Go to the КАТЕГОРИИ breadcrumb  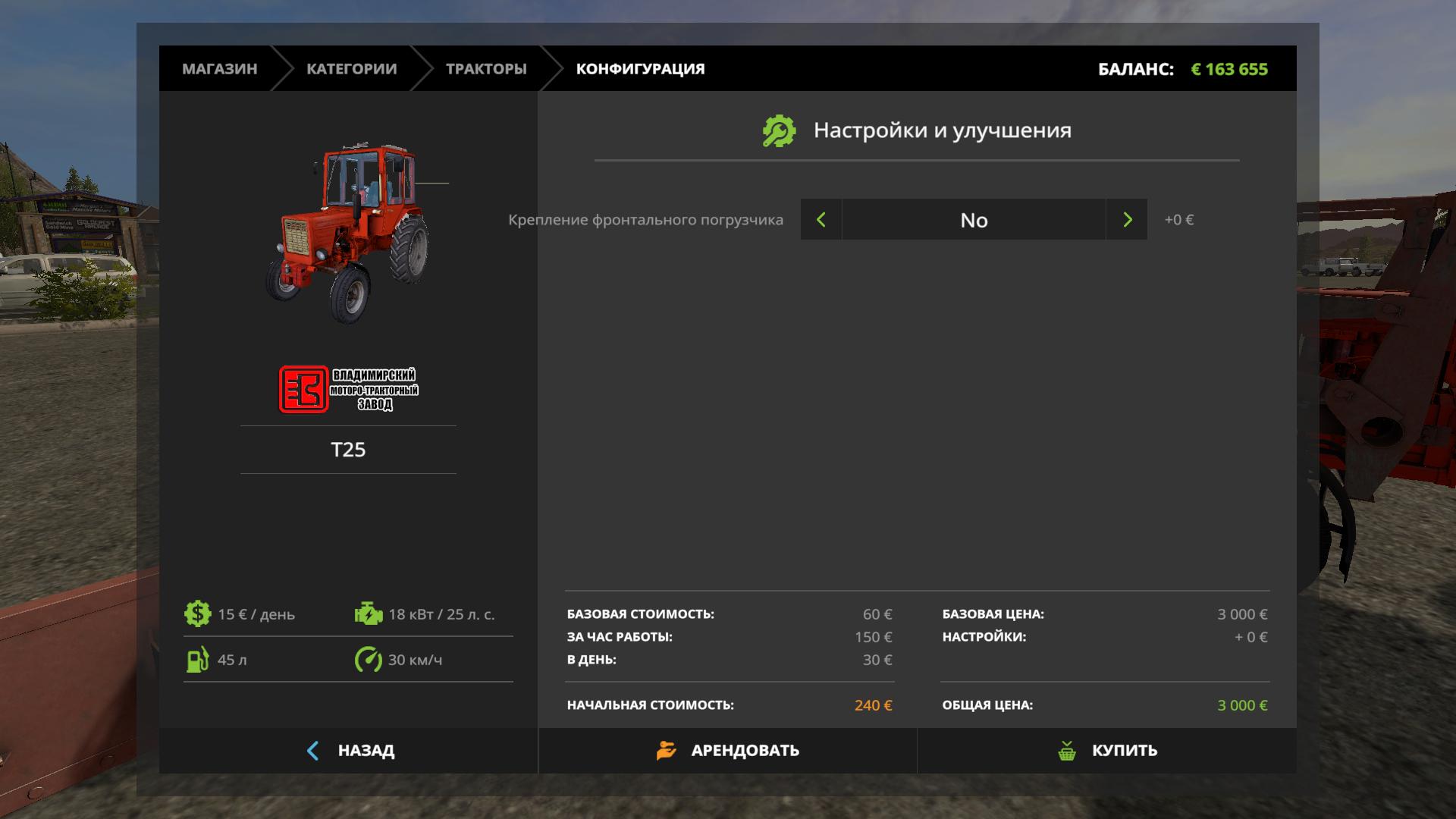coord(351,69)
